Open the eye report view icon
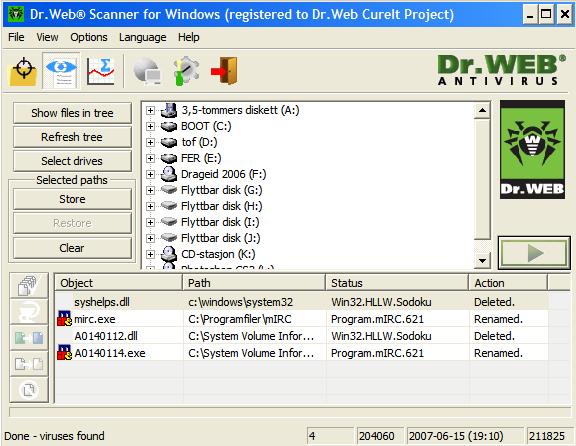This screenshot has height=446, width=576. pyautogui.click(x=61, y=71)
